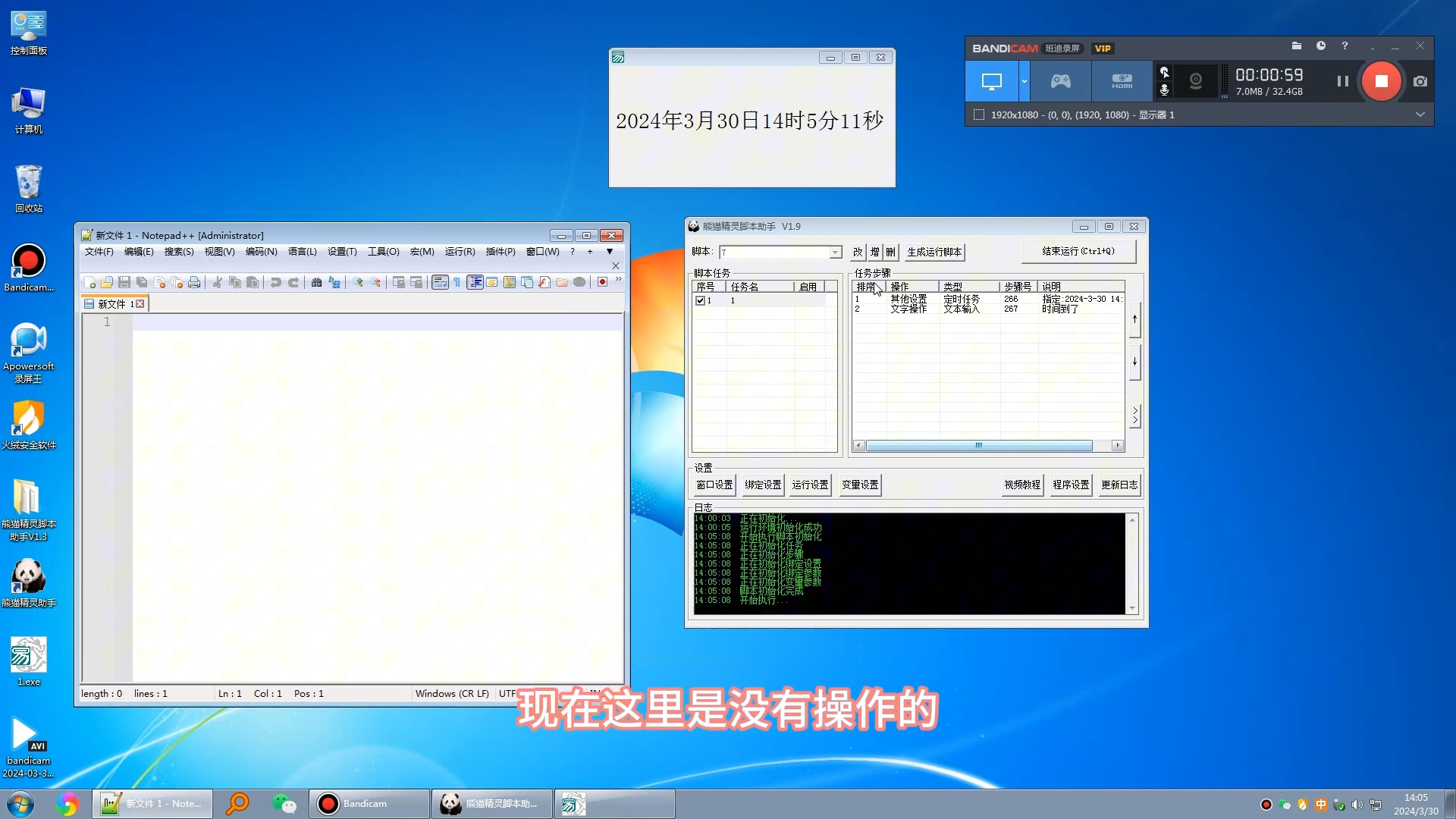Toggle indent guide icon in Notepad++ toolbar
The height and width of the screenshot is (819, 1456).
point(475,282)
